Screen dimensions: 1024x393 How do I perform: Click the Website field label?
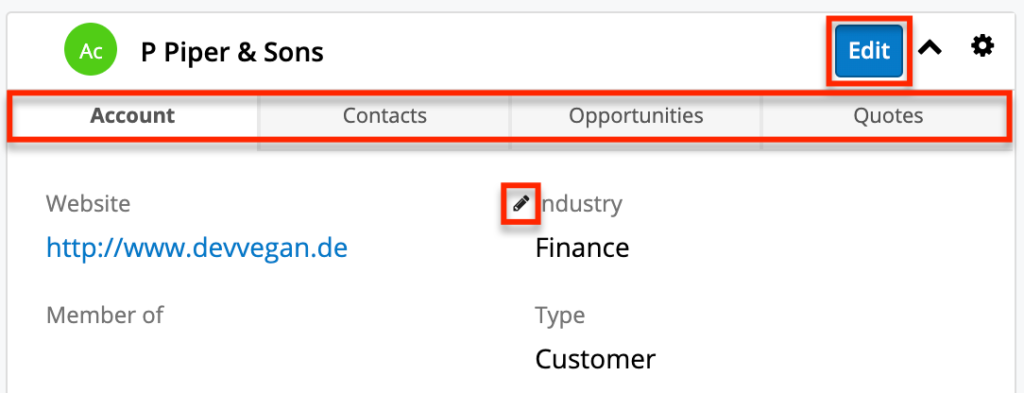(x=88, y=204)
